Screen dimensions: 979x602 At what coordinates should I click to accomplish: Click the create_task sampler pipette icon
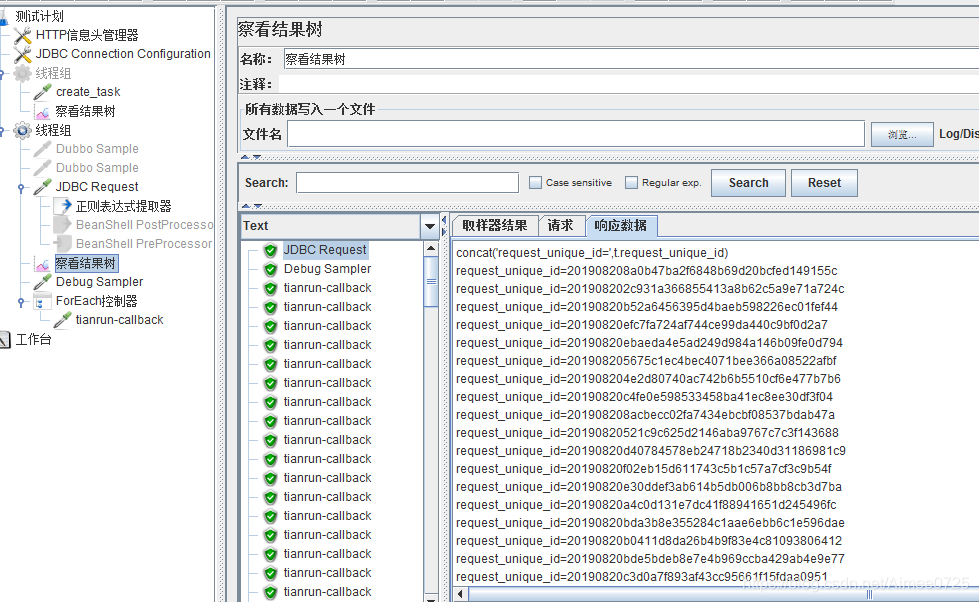(42, 92)
